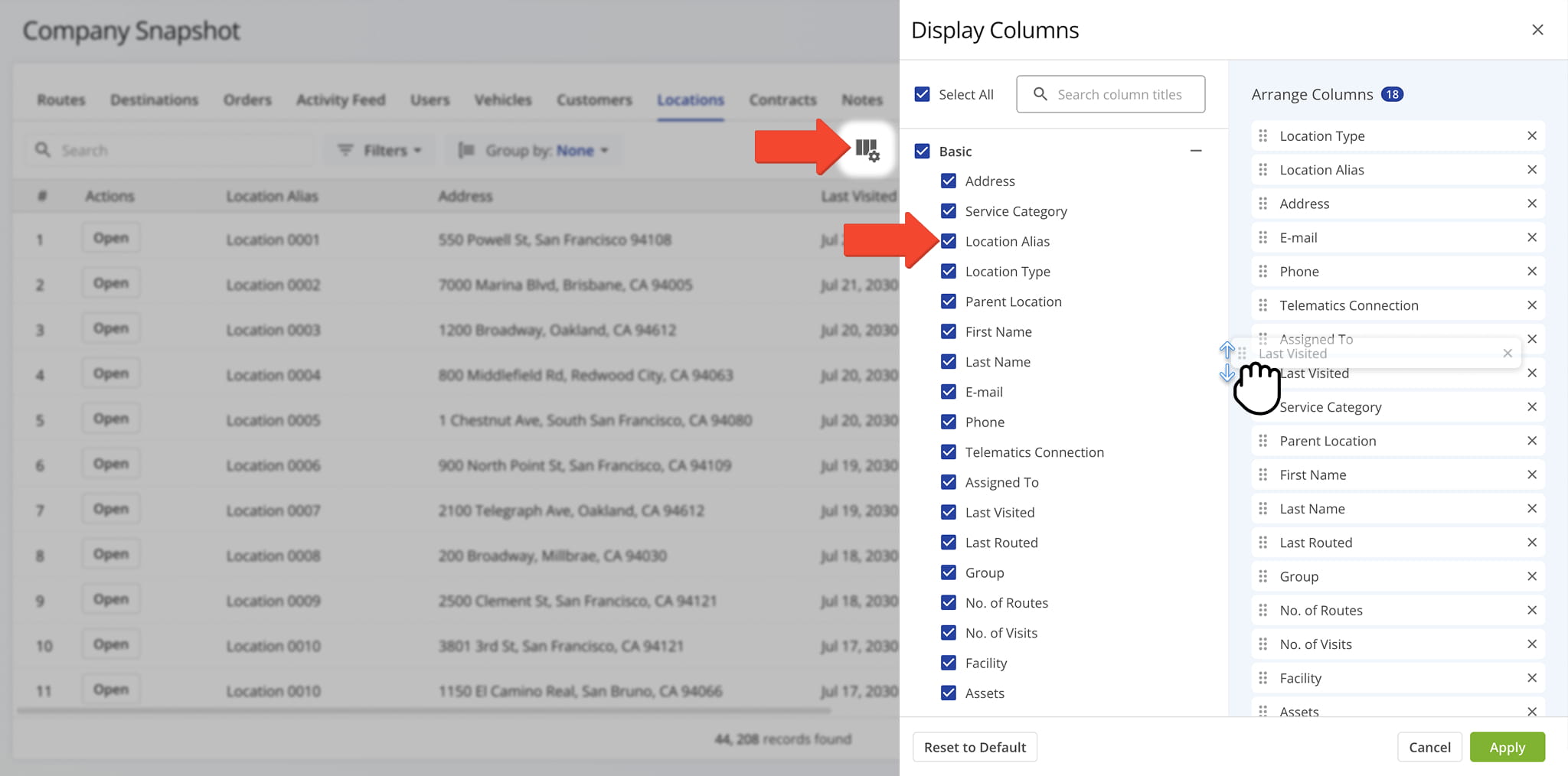Click the table's horizontal scrollbar
Screen dimensions: 1568x776
pos(423,711)
